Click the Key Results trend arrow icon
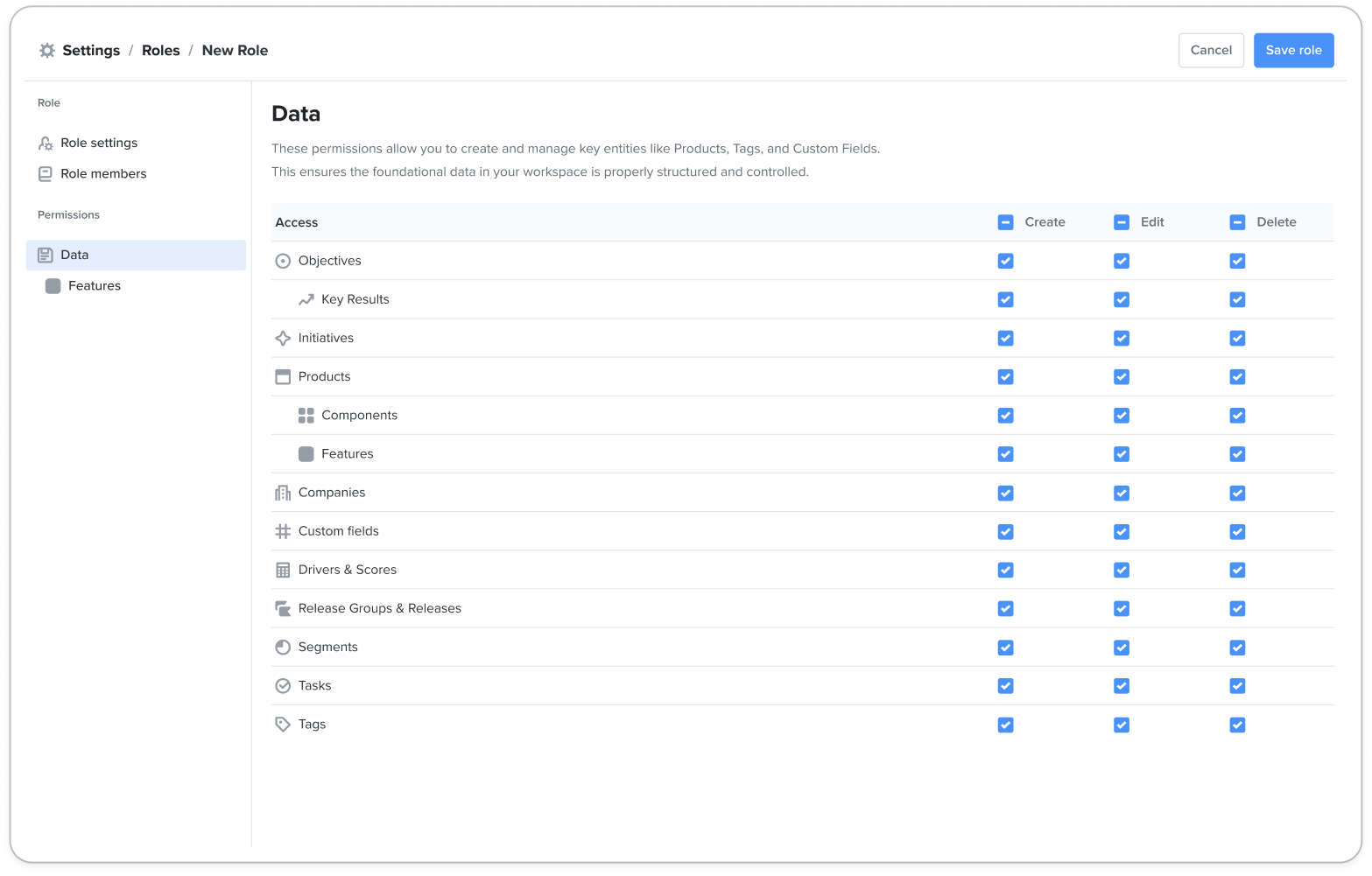Screen dimensions: 1372x876 click(x=306, y=299)
